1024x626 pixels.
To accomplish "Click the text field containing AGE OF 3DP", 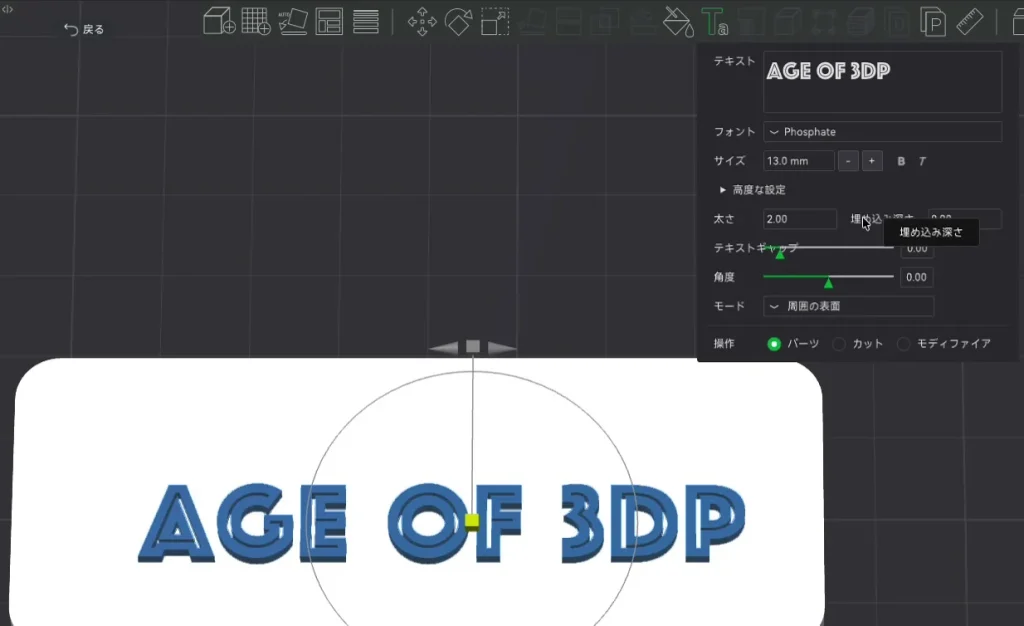I will [882, 82].
